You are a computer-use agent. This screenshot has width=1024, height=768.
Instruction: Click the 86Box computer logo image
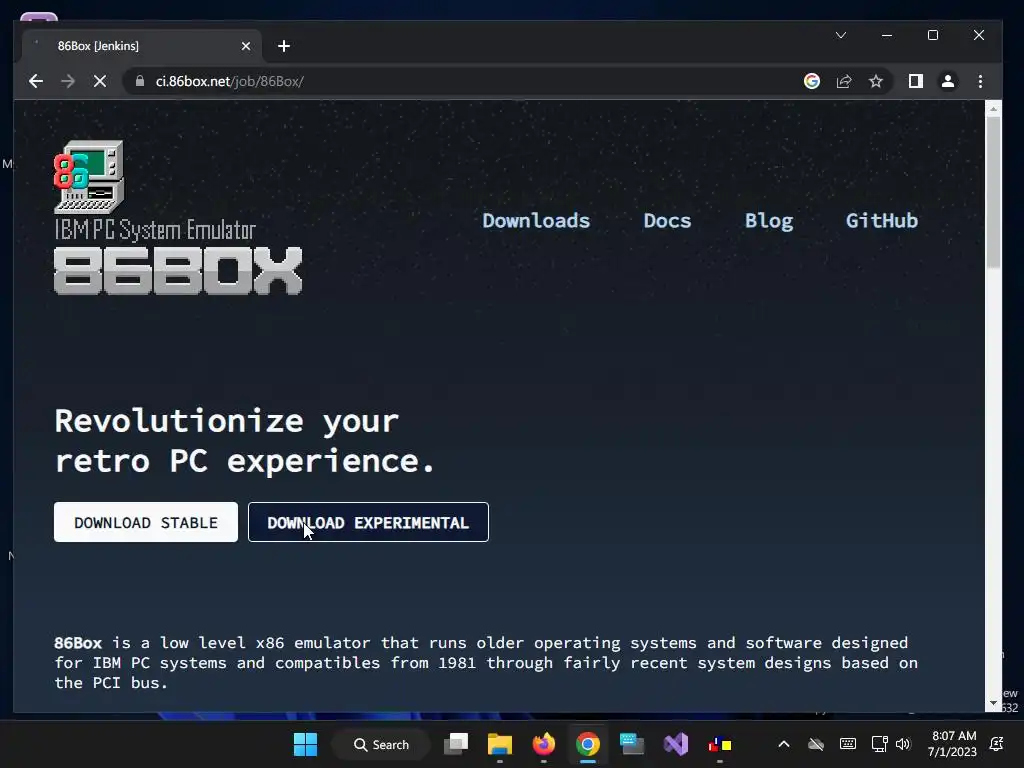pyautogui.click(x=89, y=176)
